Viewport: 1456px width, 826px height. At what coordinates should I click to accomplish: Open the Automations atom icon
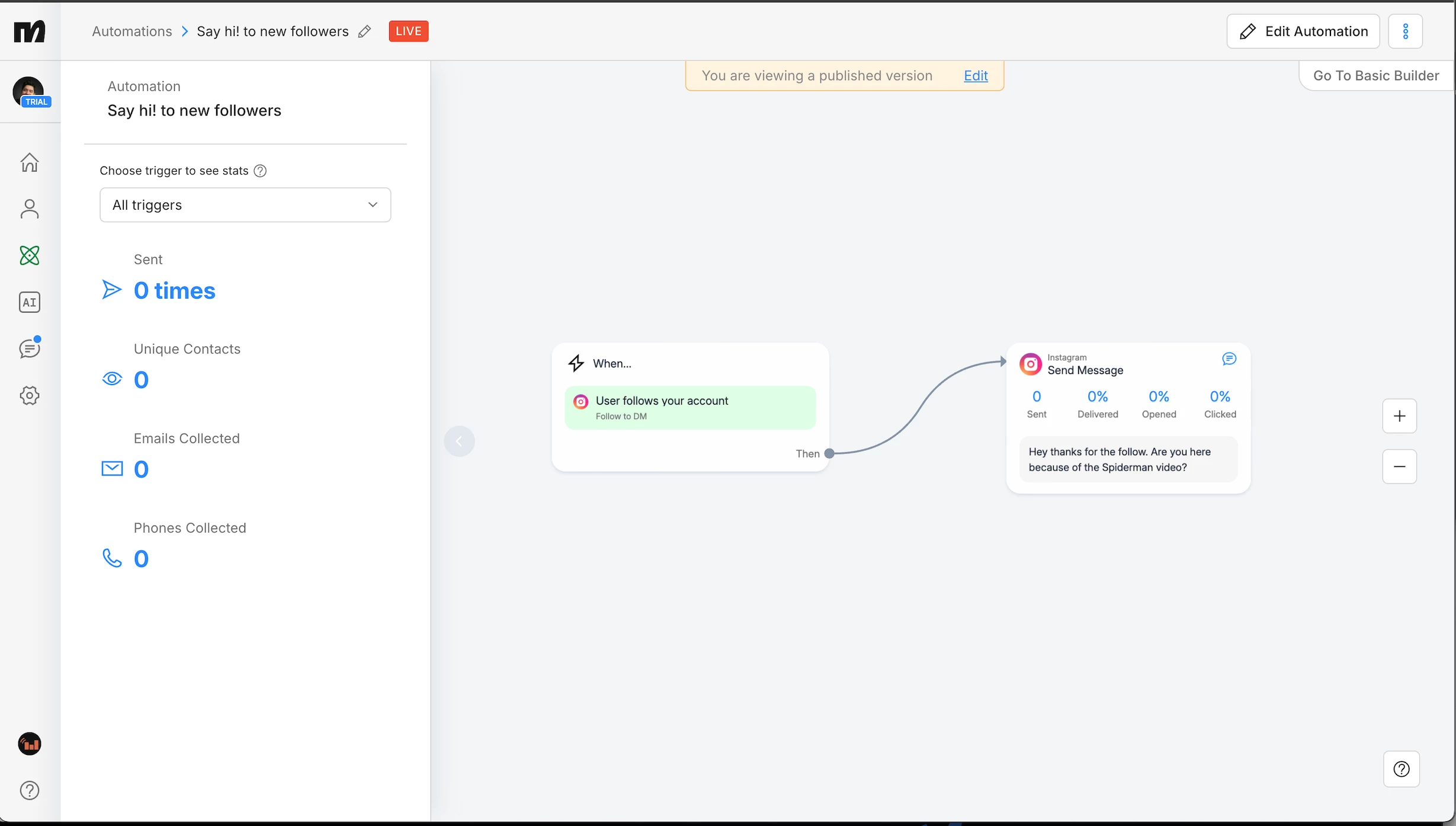pos(30,255)
